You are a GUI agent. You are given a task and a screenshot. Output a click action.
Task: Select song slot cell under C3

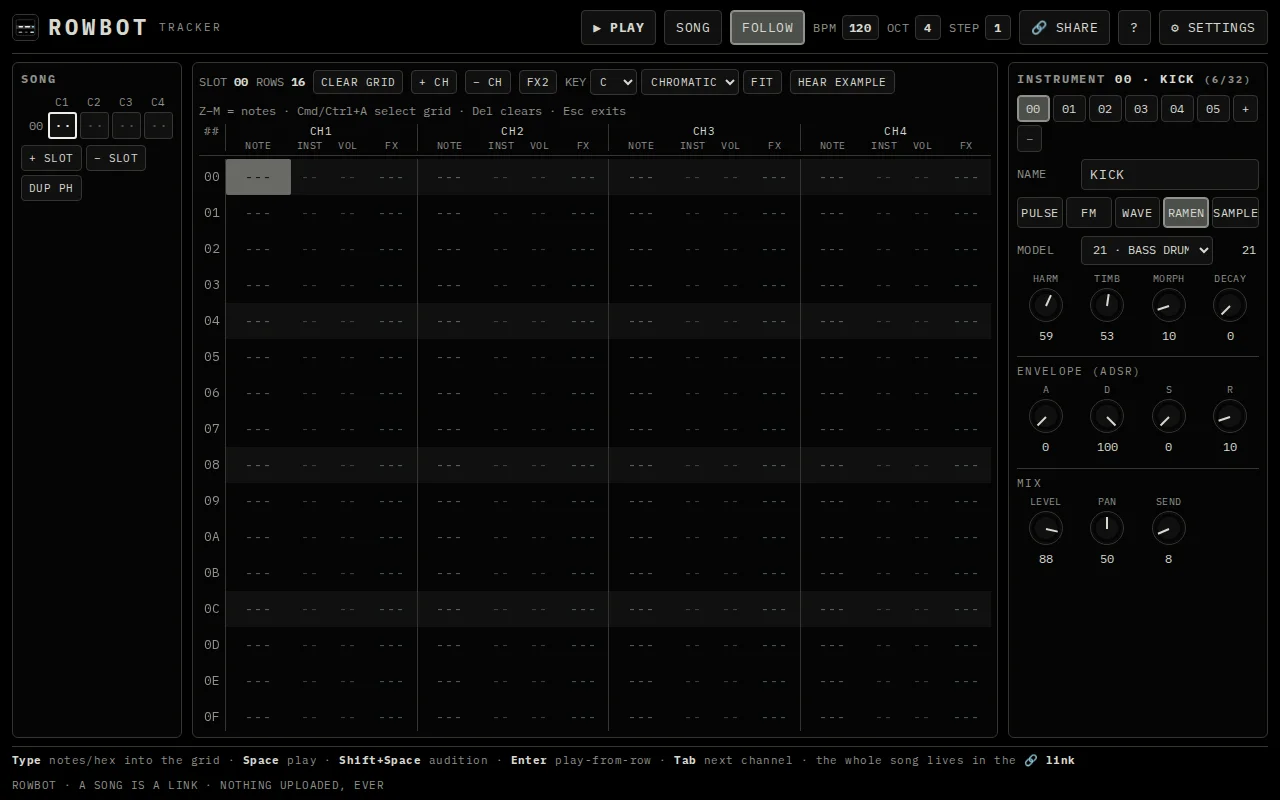click(126, 126)
